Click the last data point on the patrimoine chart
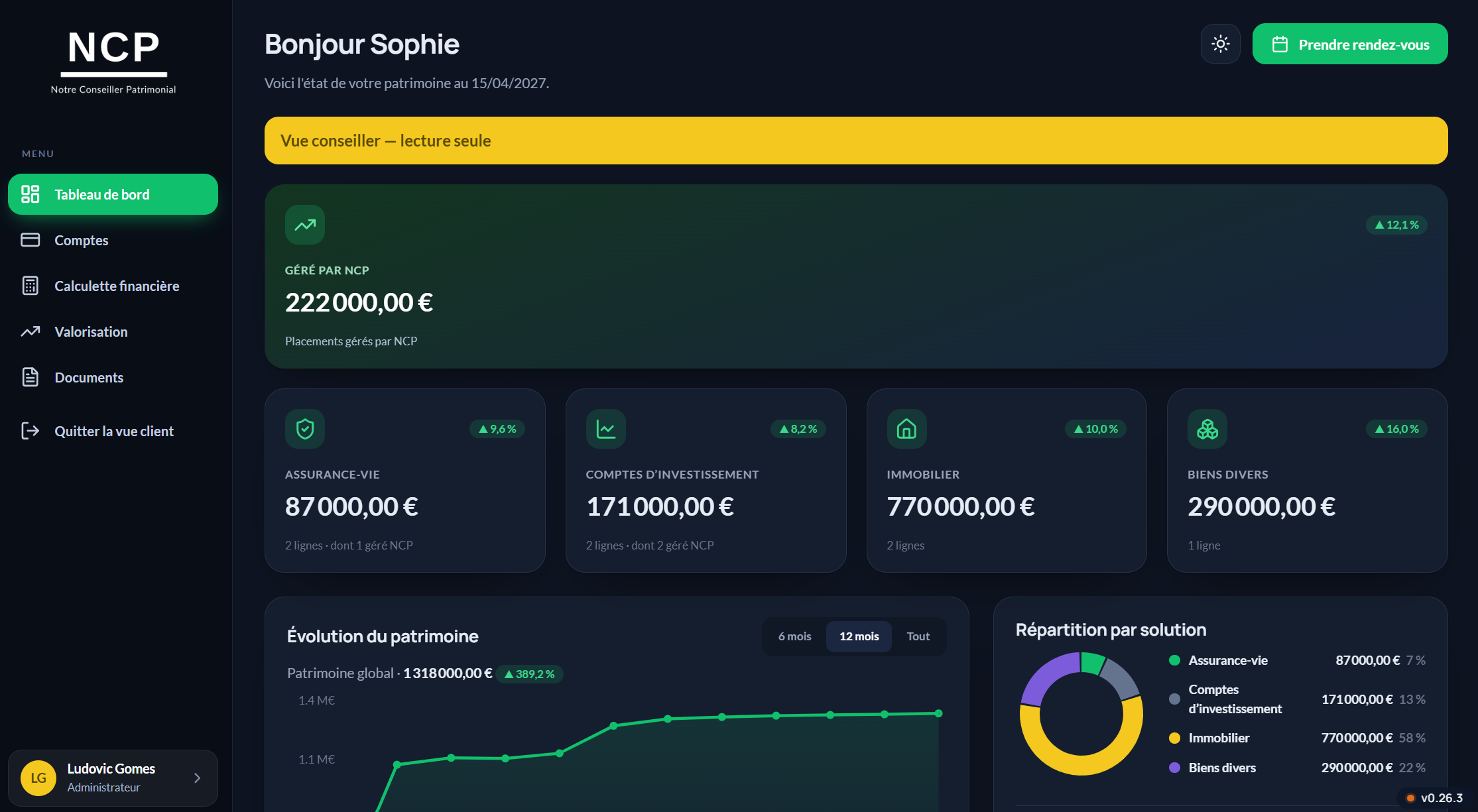 click(x=938, y=713)
